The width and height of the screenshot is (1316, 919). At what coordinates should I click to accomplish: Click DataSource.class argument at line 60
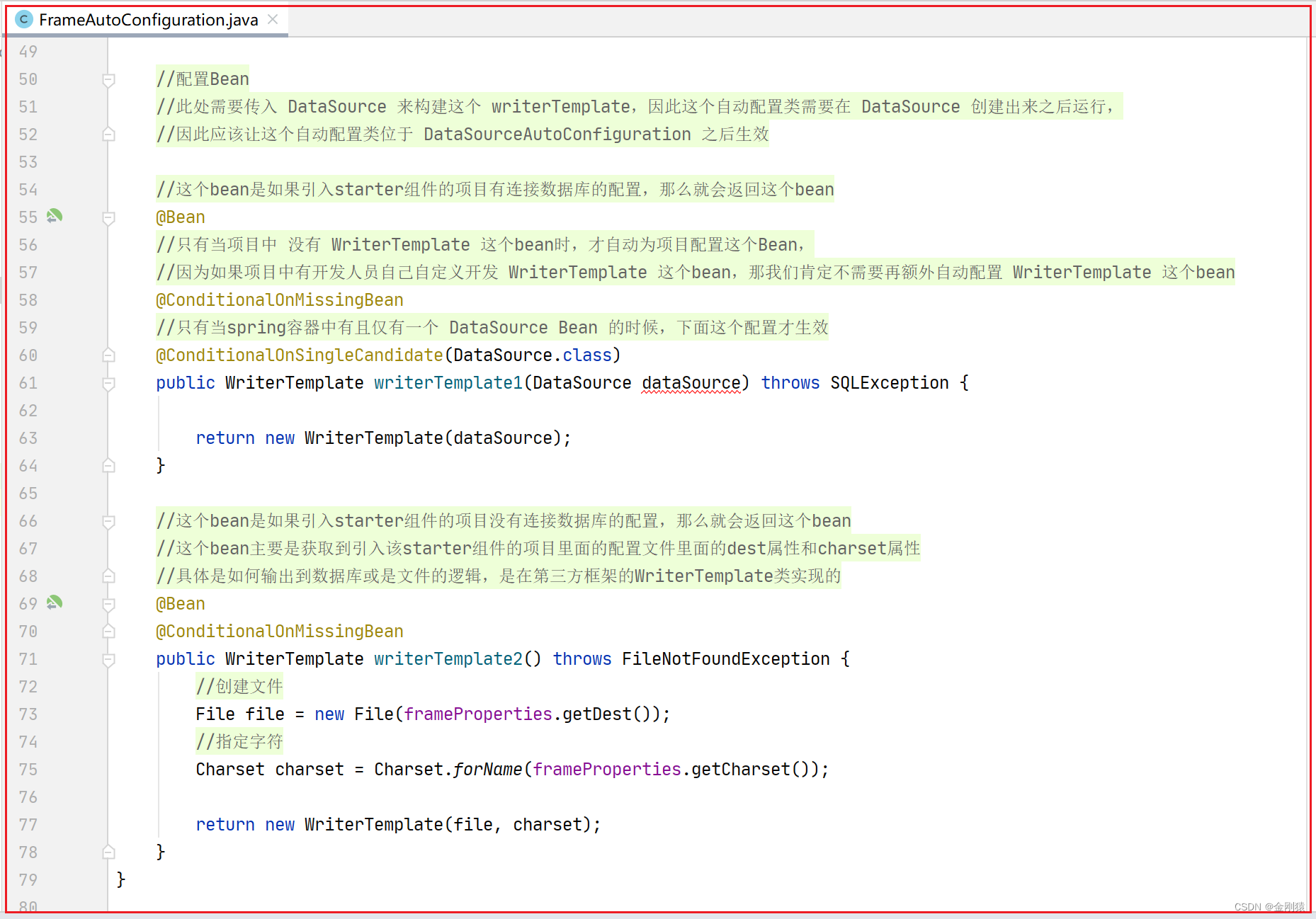point(533,355)
